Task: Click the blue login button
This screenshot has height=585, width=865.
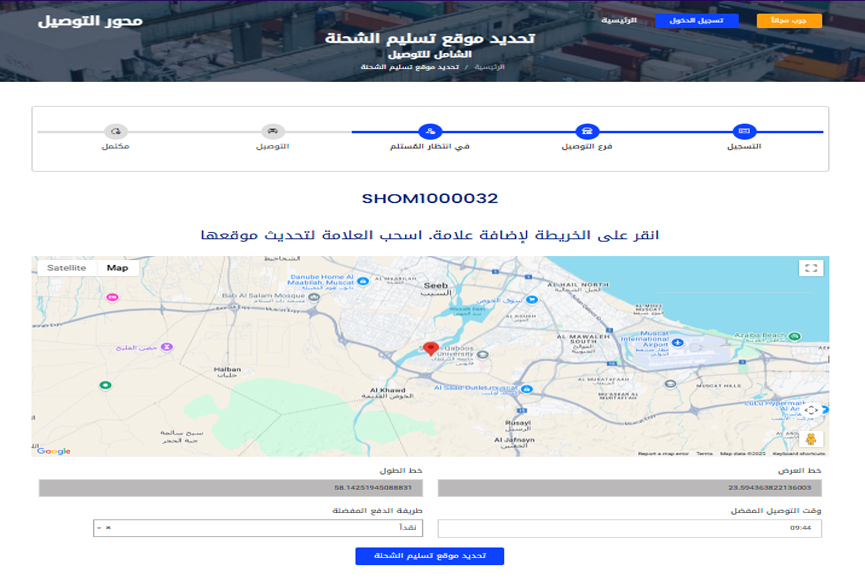Action: pos(697,20)
